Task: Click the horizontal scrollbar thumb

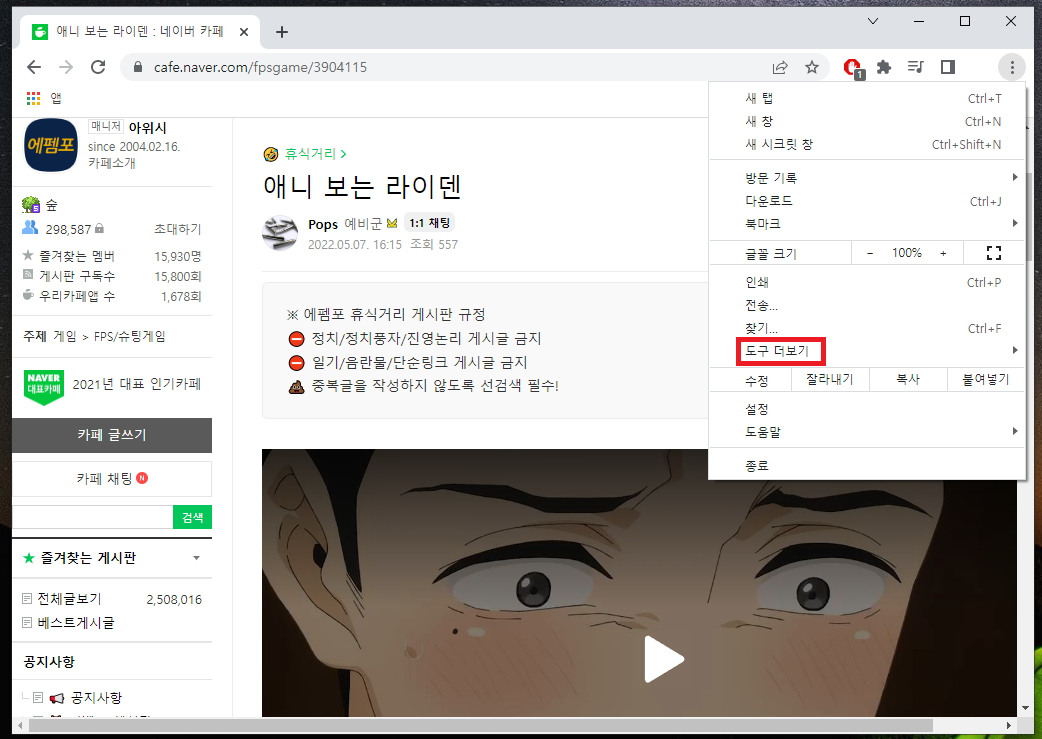Action: pyautogui.click(x=480, y=724)
